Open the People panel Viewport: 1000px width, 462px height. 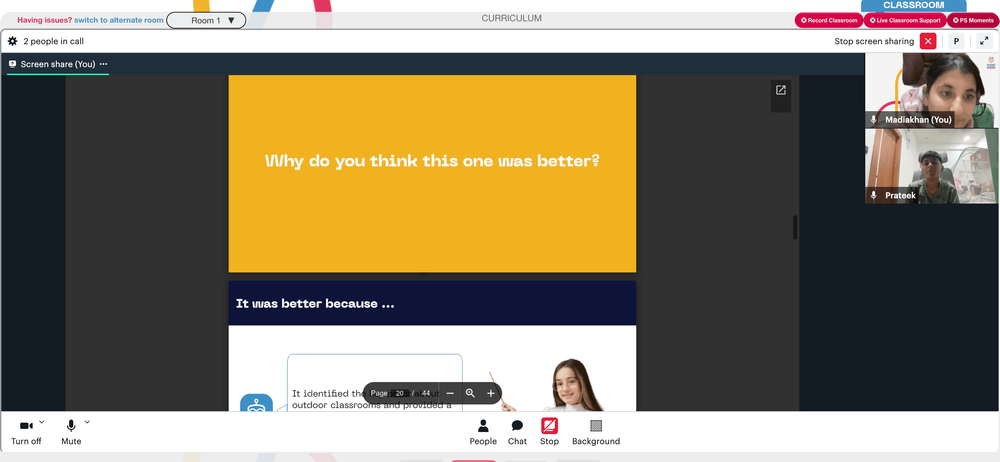click(483, 432)
